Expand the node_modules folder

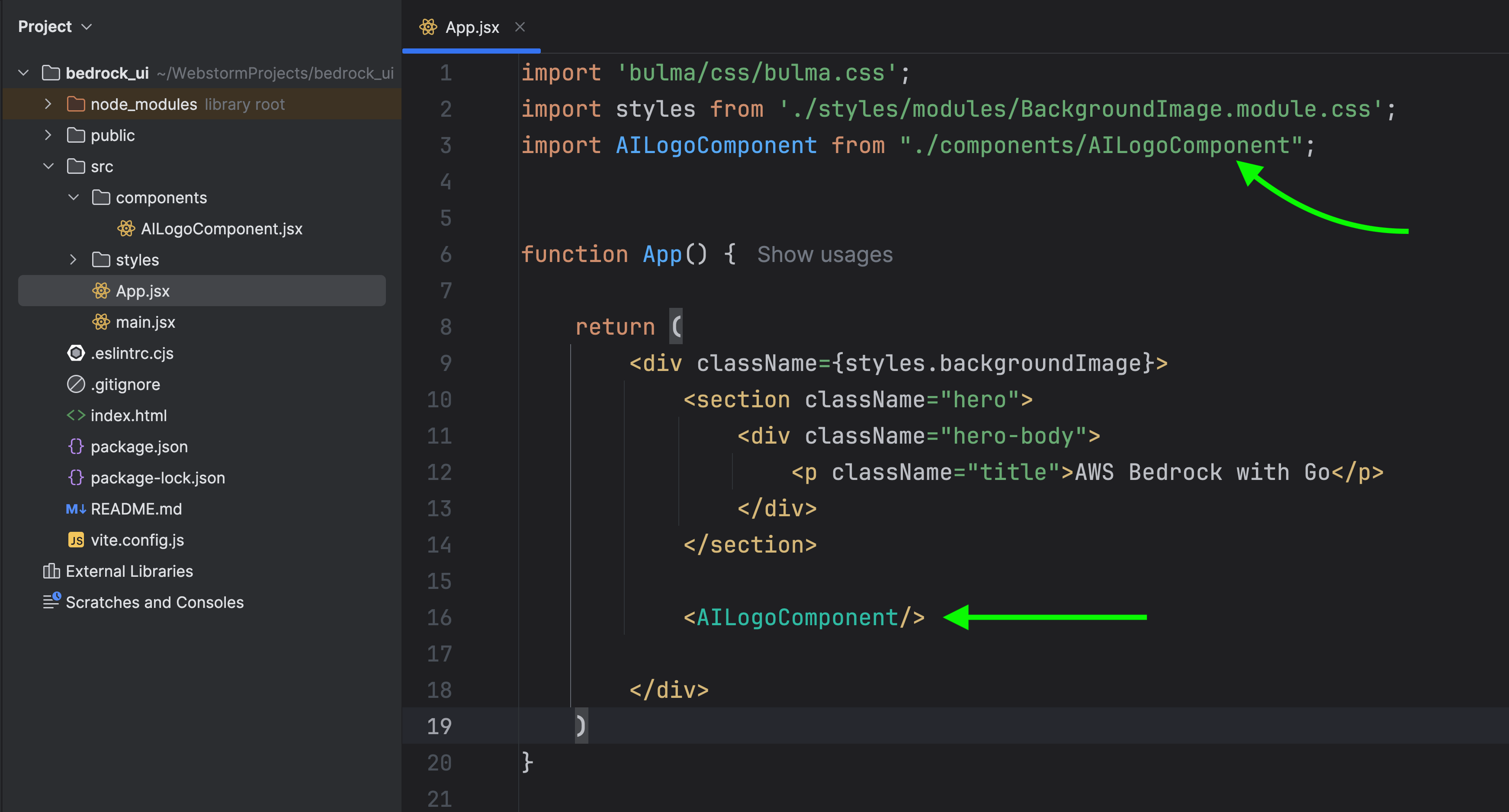tap(48, 104)
